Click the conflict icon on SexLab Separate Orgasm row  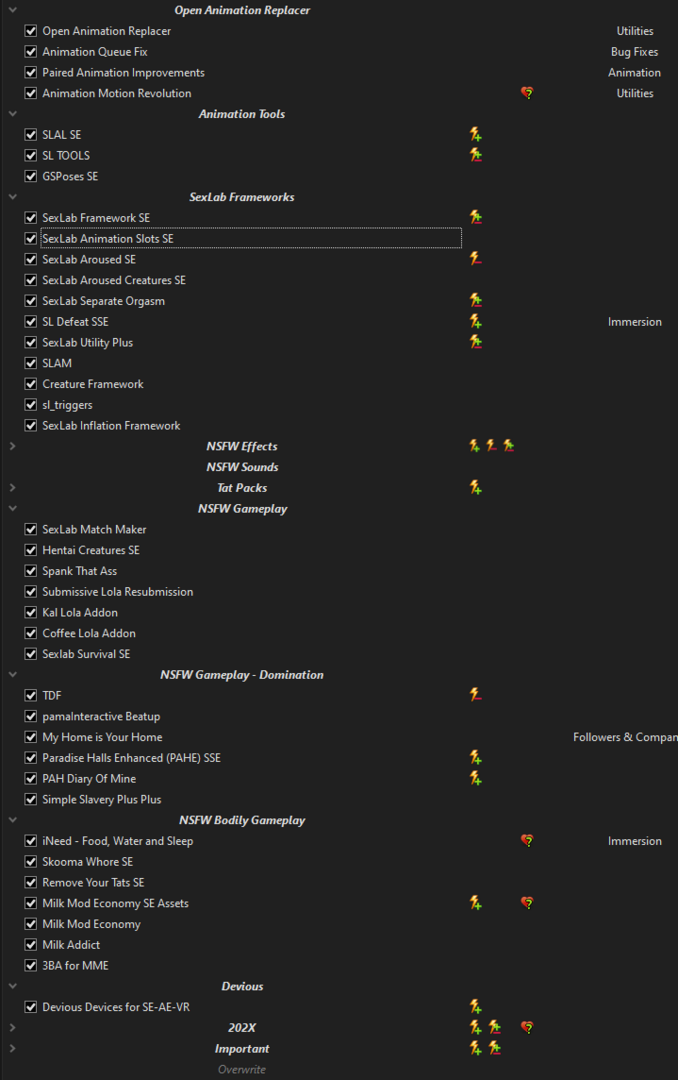tap(475, 300)
